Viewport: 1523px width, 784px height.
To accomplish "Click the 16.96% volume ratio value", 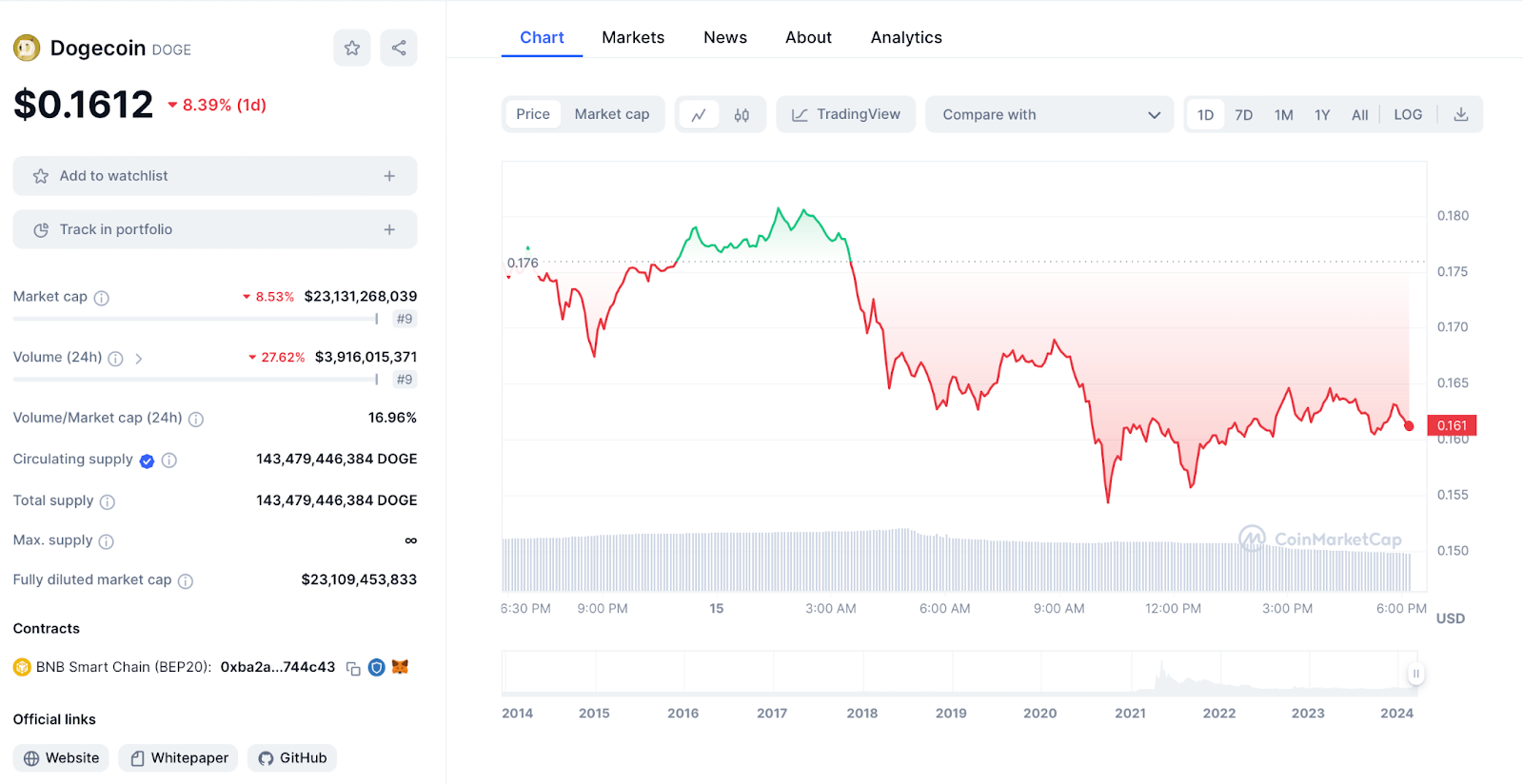I will (x=392, y=418).
